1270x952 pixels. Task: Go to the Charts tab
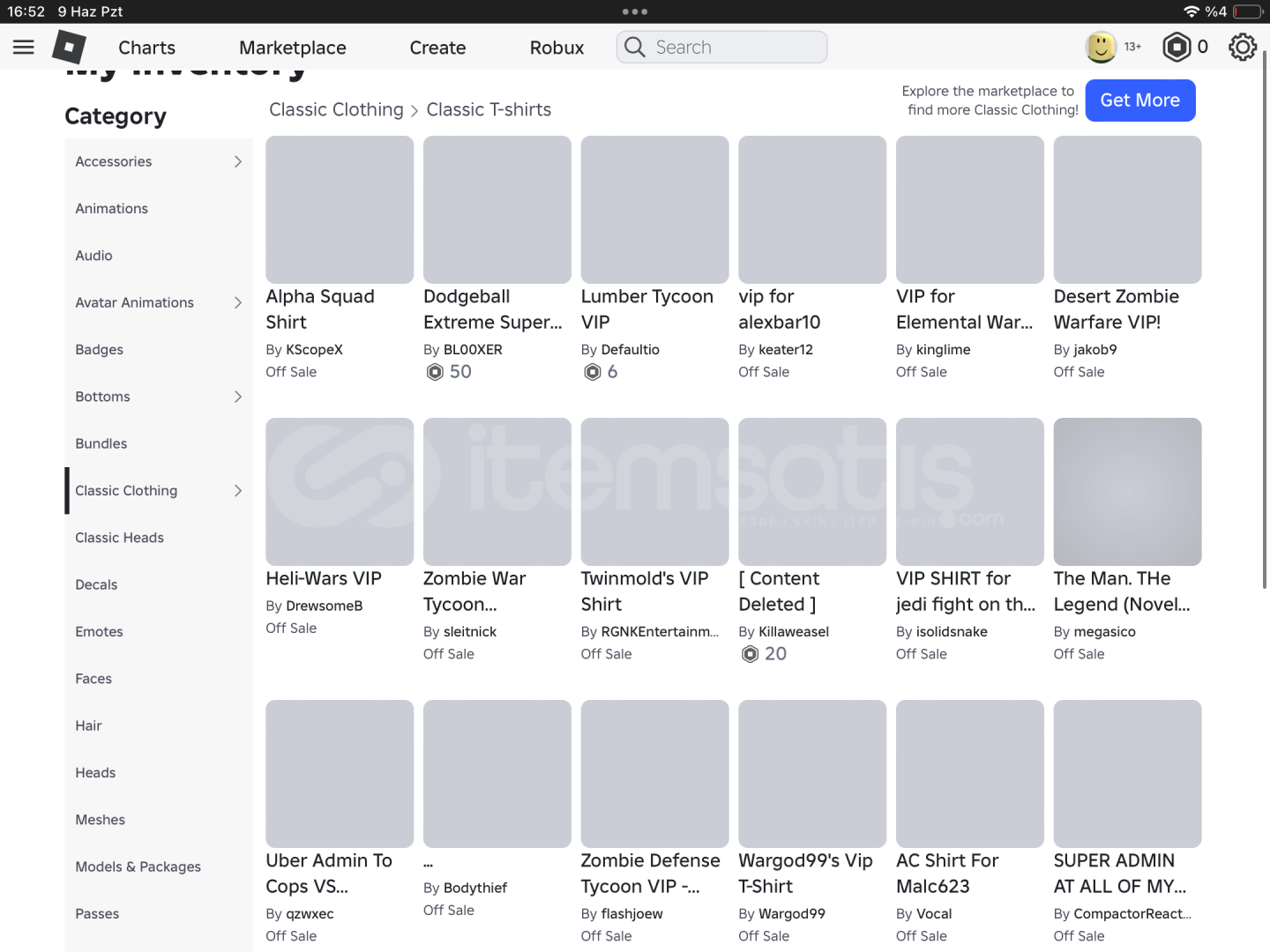coord(146,48)
